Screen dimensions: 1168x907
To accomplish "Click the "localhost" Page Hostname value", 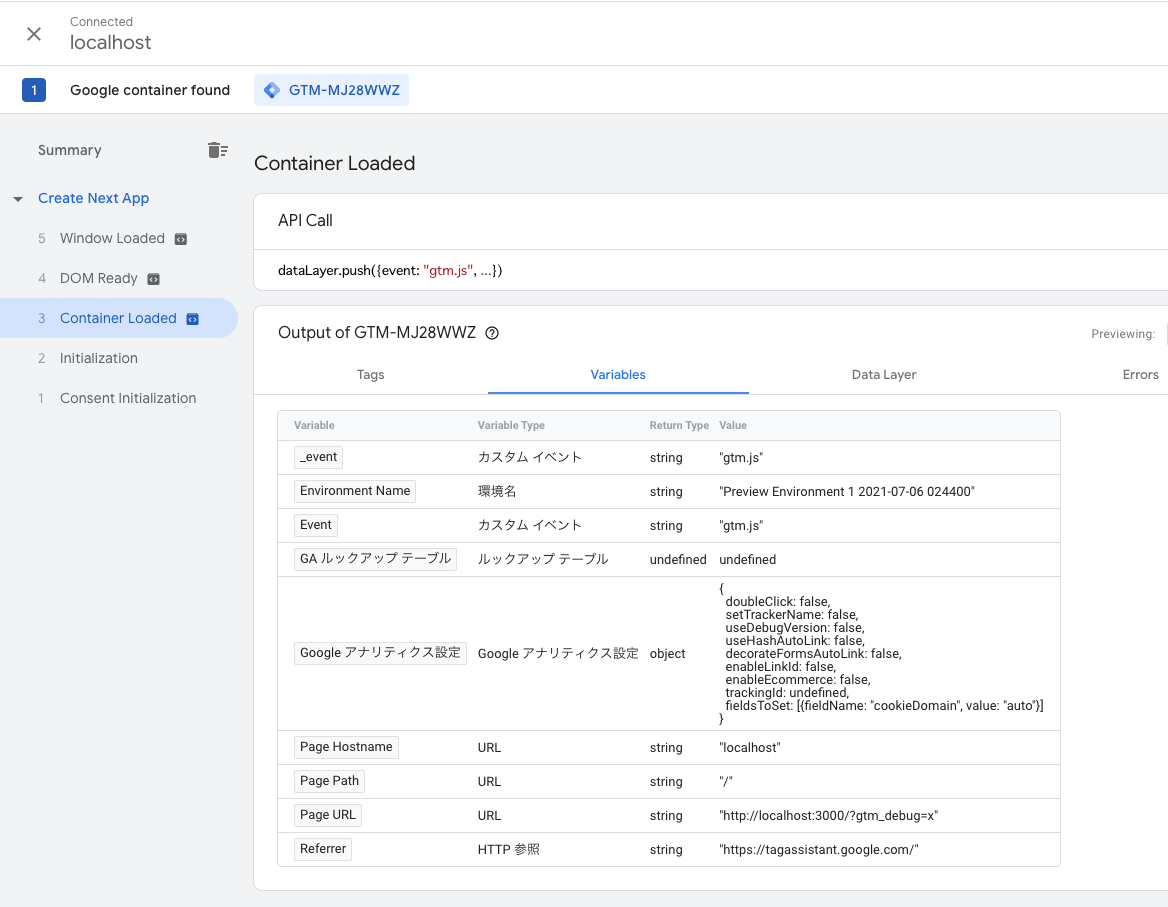I will pos(749,748).
